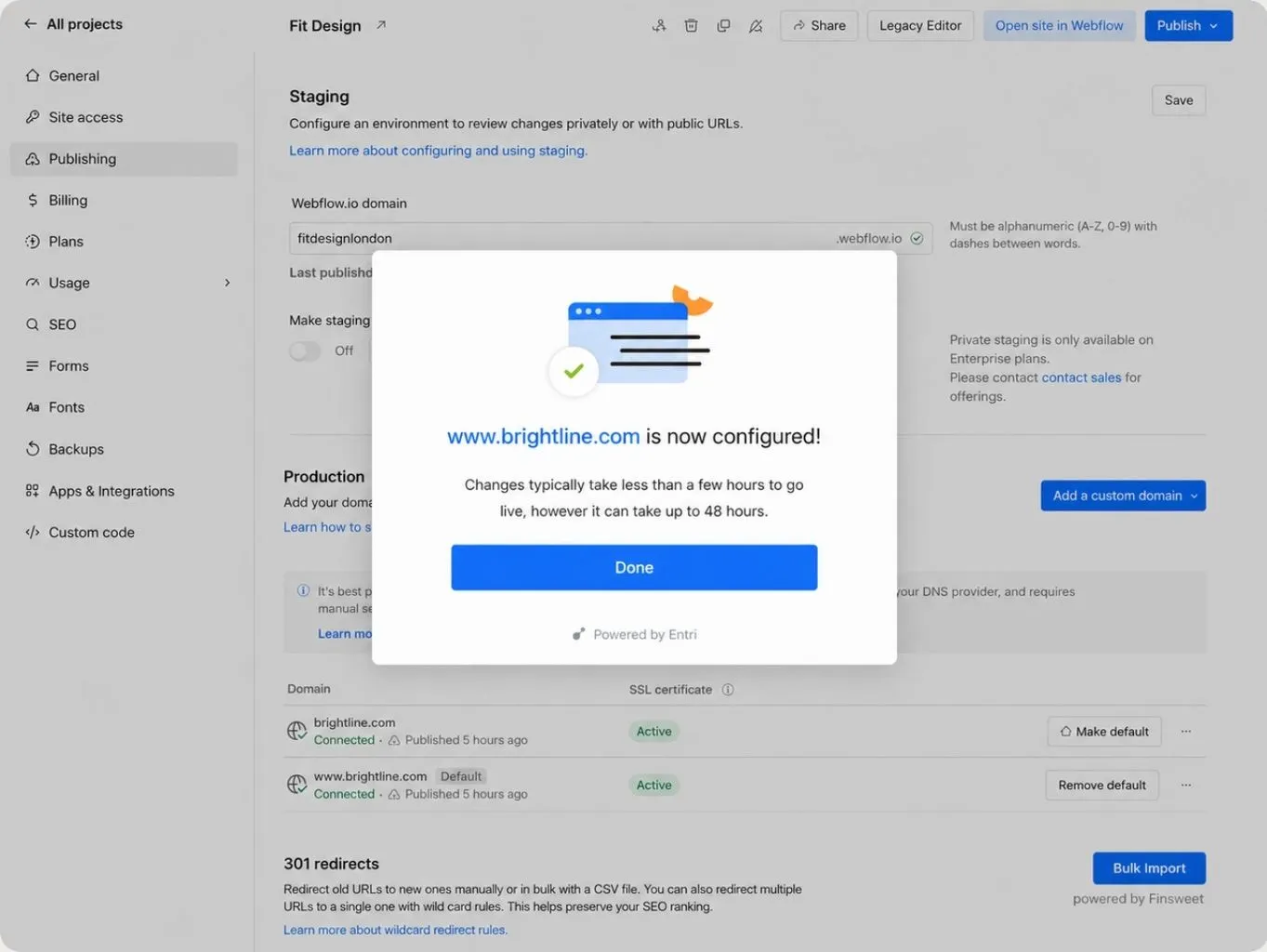Open the www.brightline.com link in dialog
Screen dimensions: 1267x952
[x=543, y=436]
